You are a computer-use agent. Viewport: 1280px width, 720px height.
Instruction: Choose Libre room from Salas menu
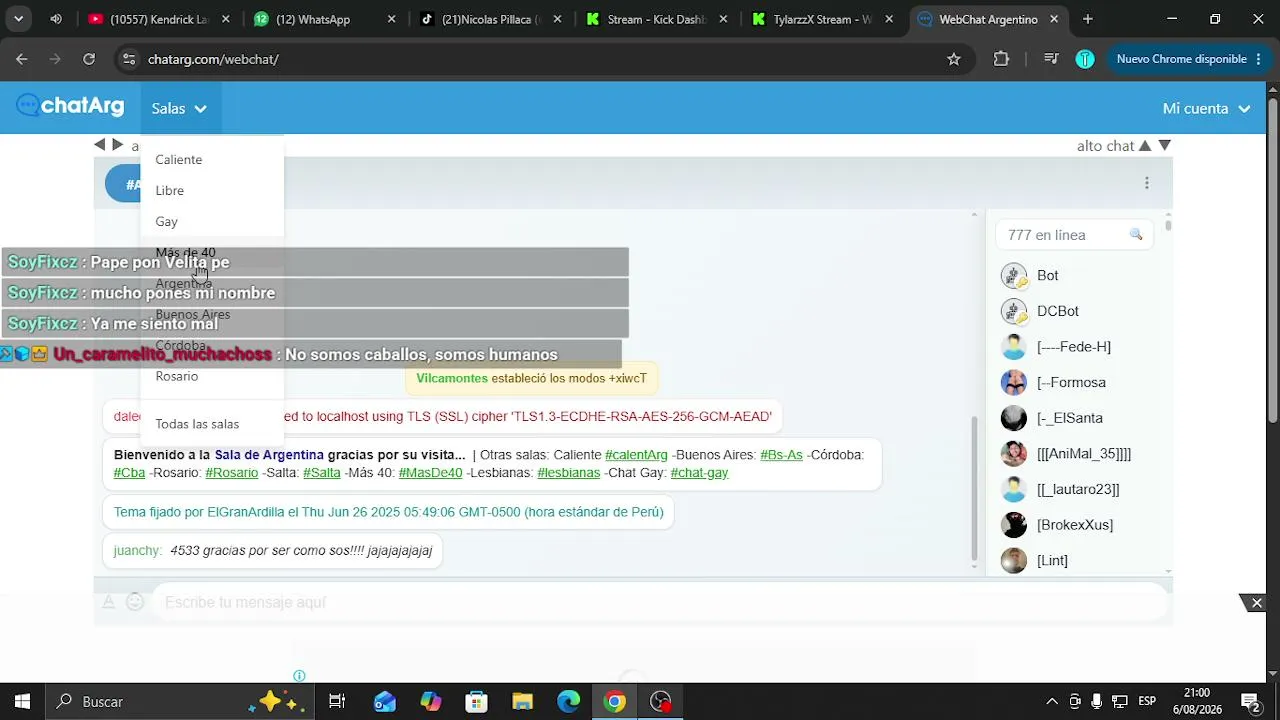170,190
